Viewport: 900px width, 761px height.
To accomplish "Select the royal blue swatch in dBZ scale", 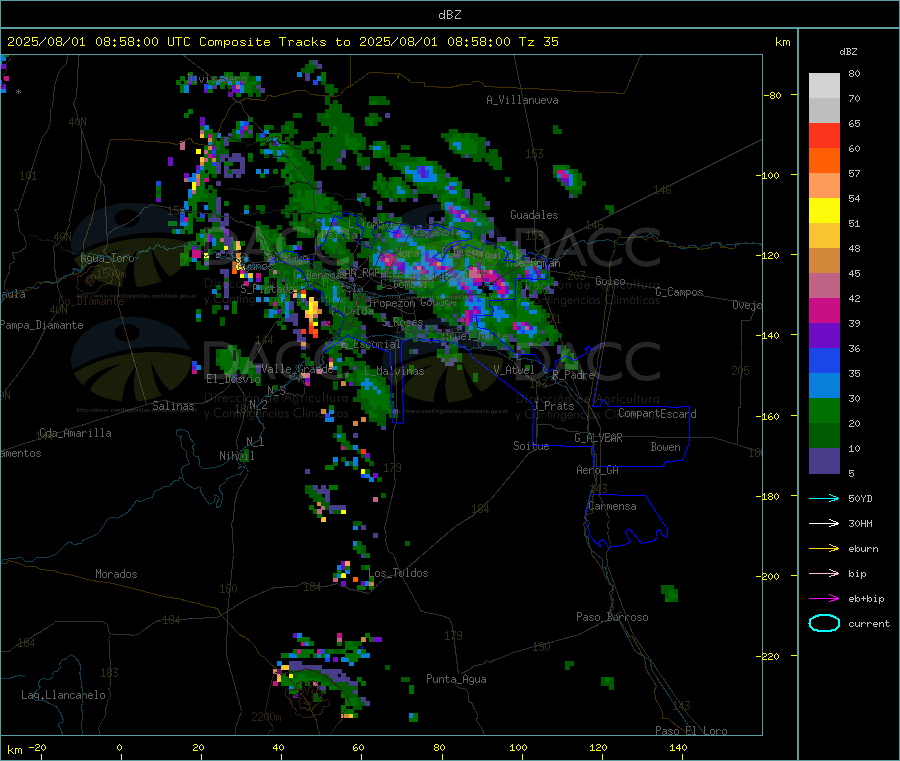I will [x=824, y=360].
